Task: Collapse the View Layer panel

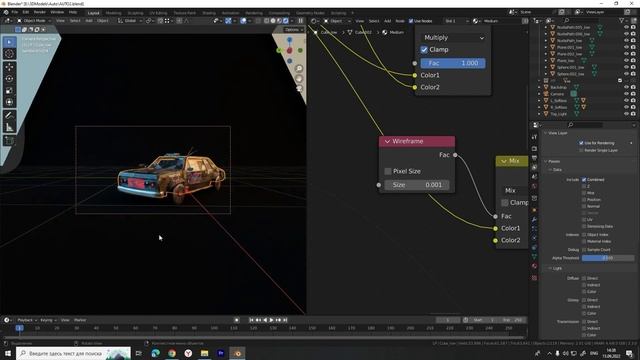Action: [x=546, y=133]
